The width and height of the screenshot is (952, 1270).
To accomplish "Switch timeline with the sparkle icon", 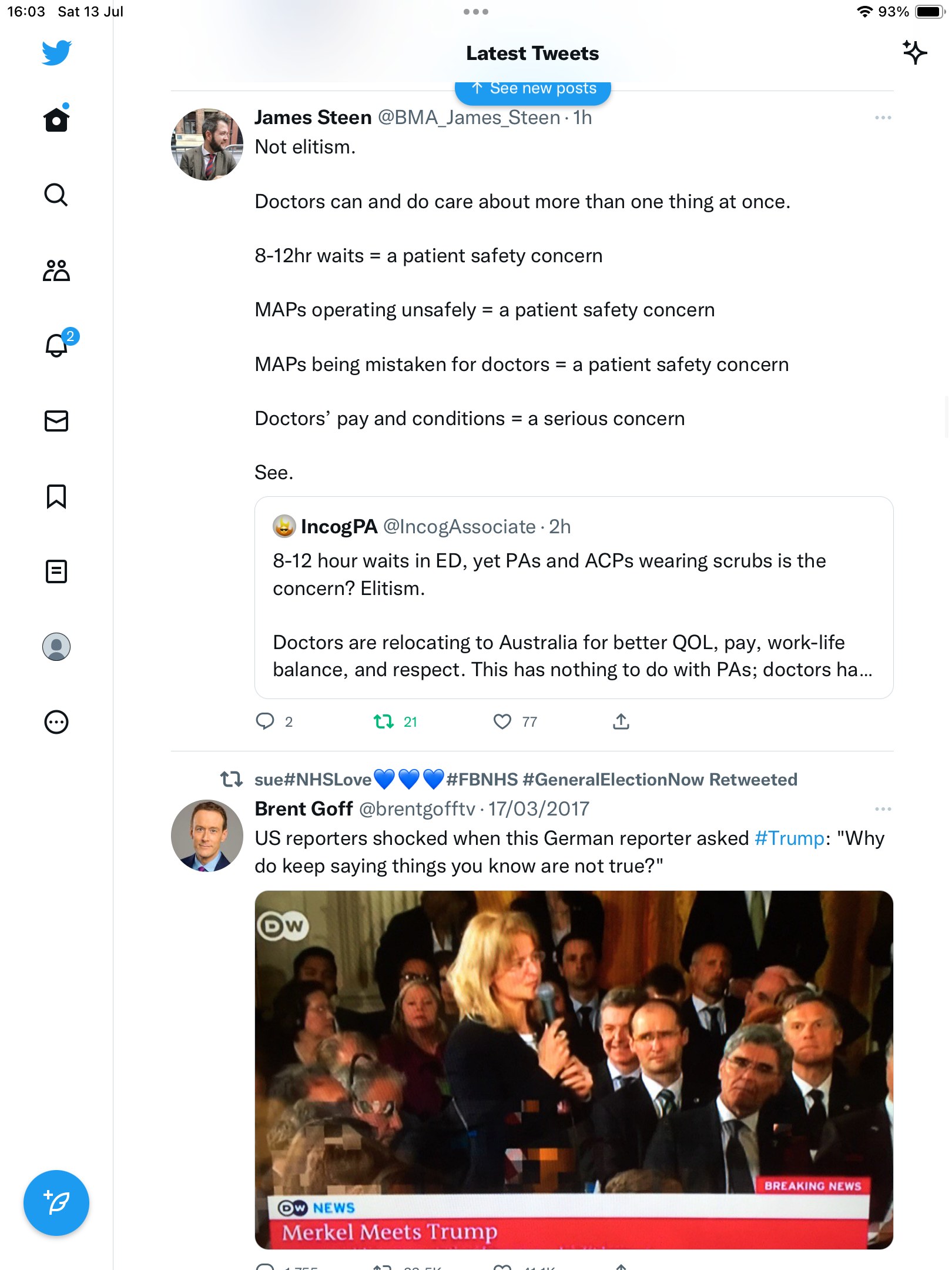I will coord(915,53).
